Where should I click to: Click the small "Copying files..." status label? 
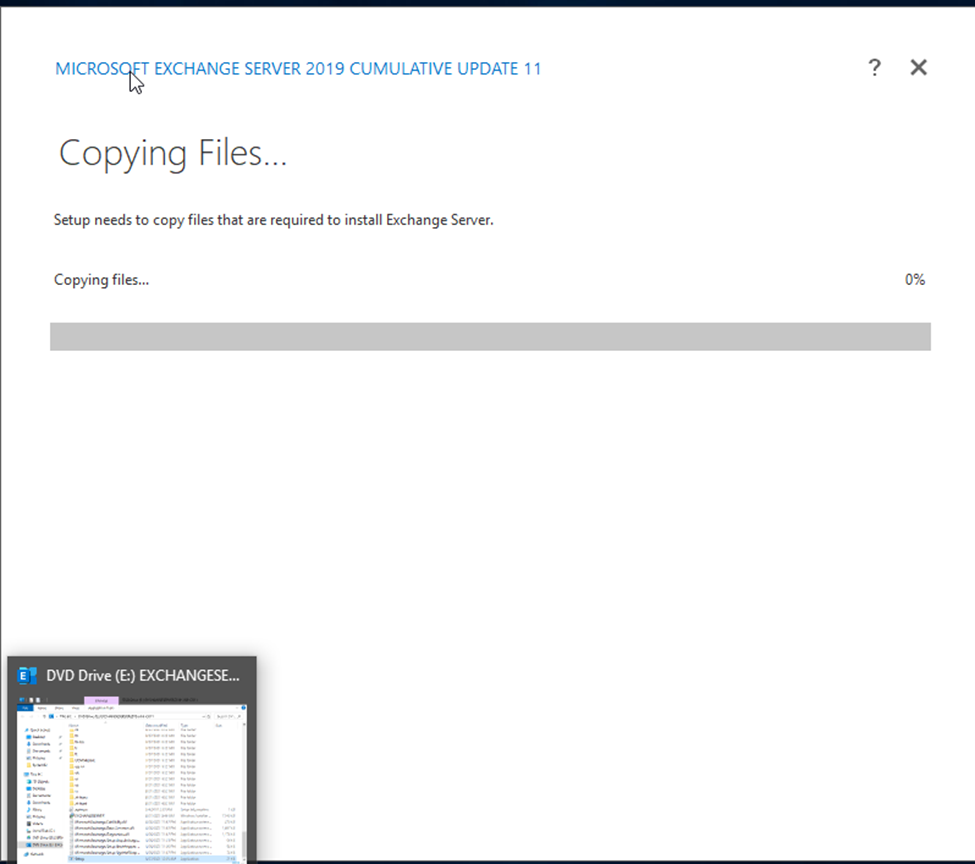click(x=101, y=280)
